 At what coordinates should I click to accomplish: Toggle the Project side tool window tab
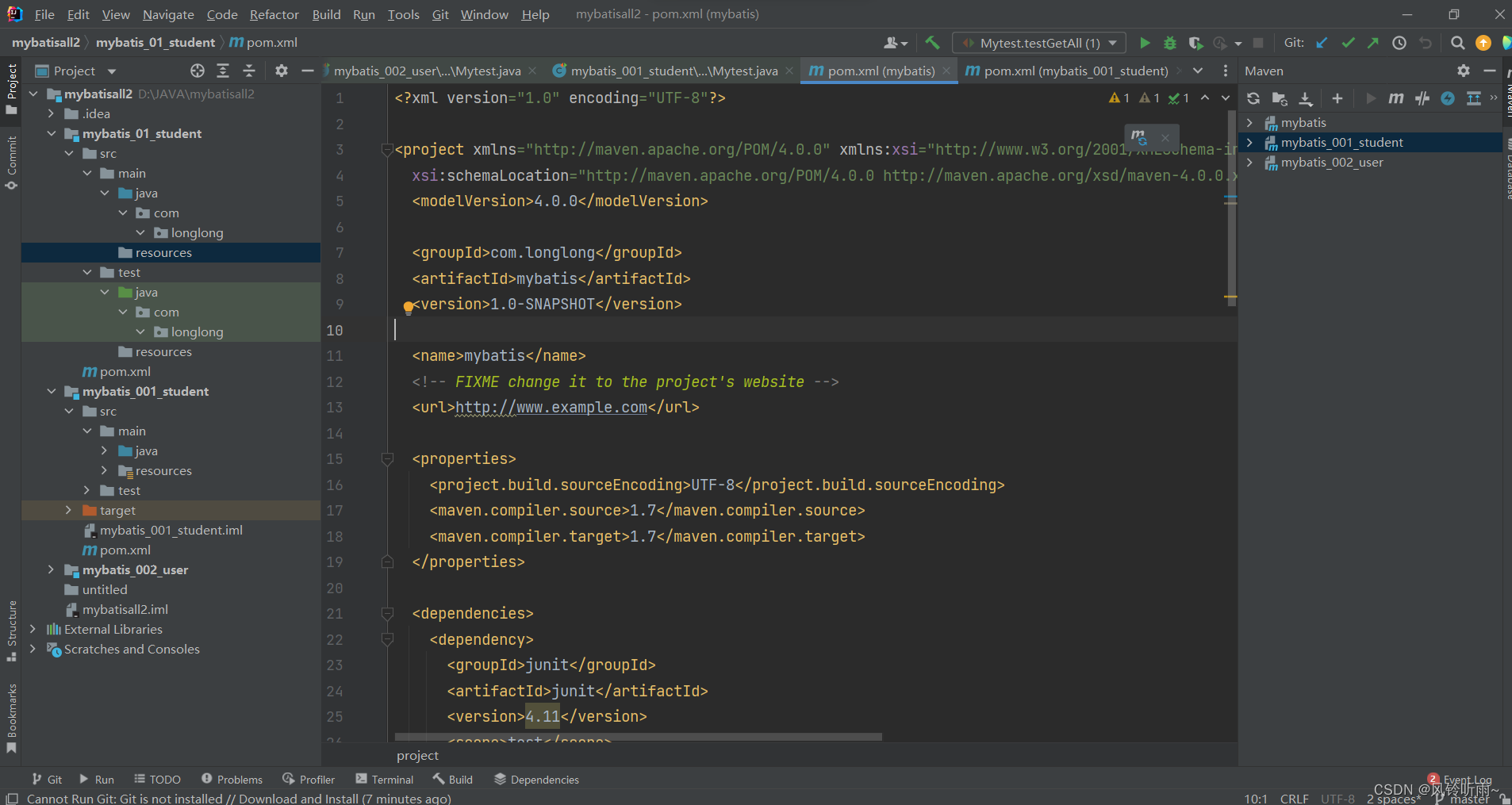11,89
